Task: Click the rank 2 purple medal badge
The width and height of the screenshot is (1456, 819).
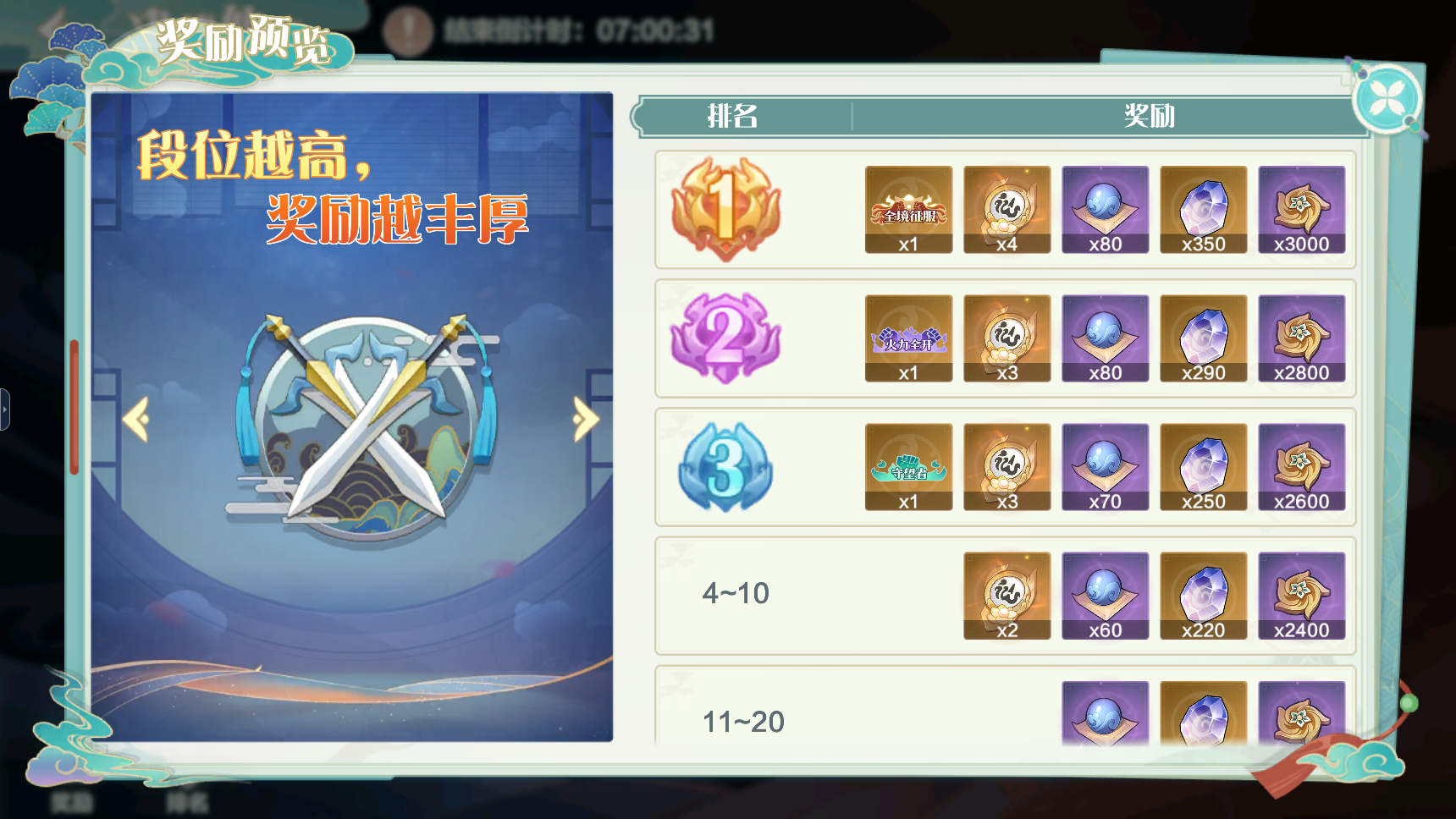Action: tap(725, 337)
